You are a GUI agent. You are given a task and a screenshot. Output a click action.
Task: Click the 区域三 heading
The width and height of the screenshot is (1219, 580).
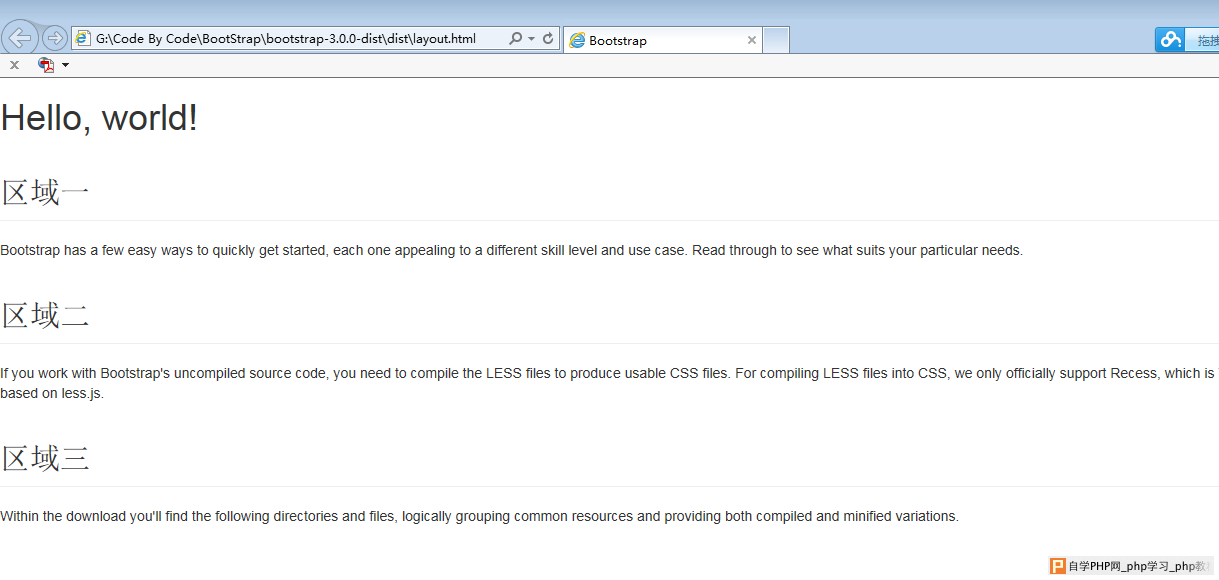tap(45, 459)
